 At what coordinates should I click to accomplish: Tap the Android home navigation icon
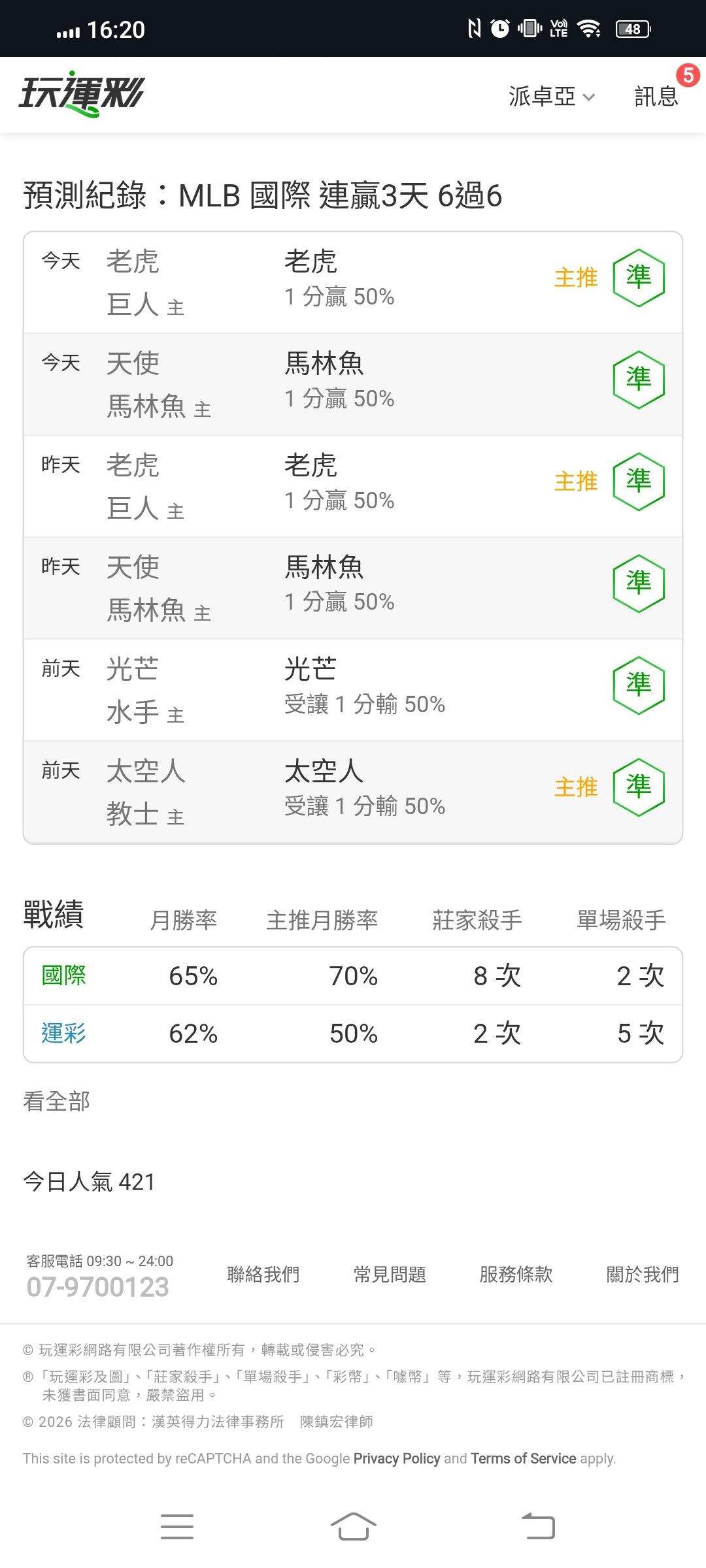click(353, 1526)
